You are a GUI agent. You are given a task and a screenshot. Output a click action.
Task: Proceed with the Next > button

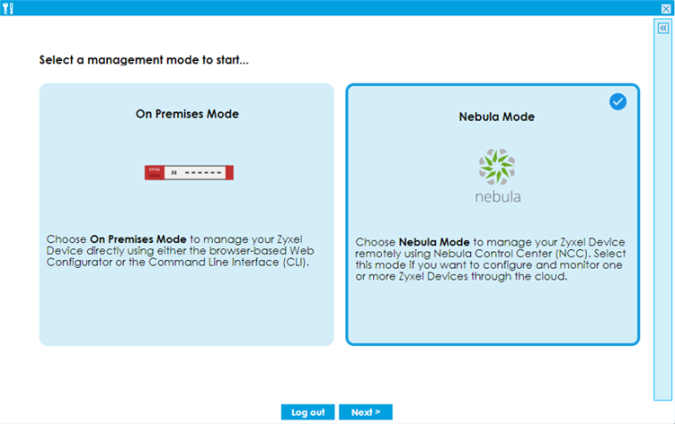point(365,412)
